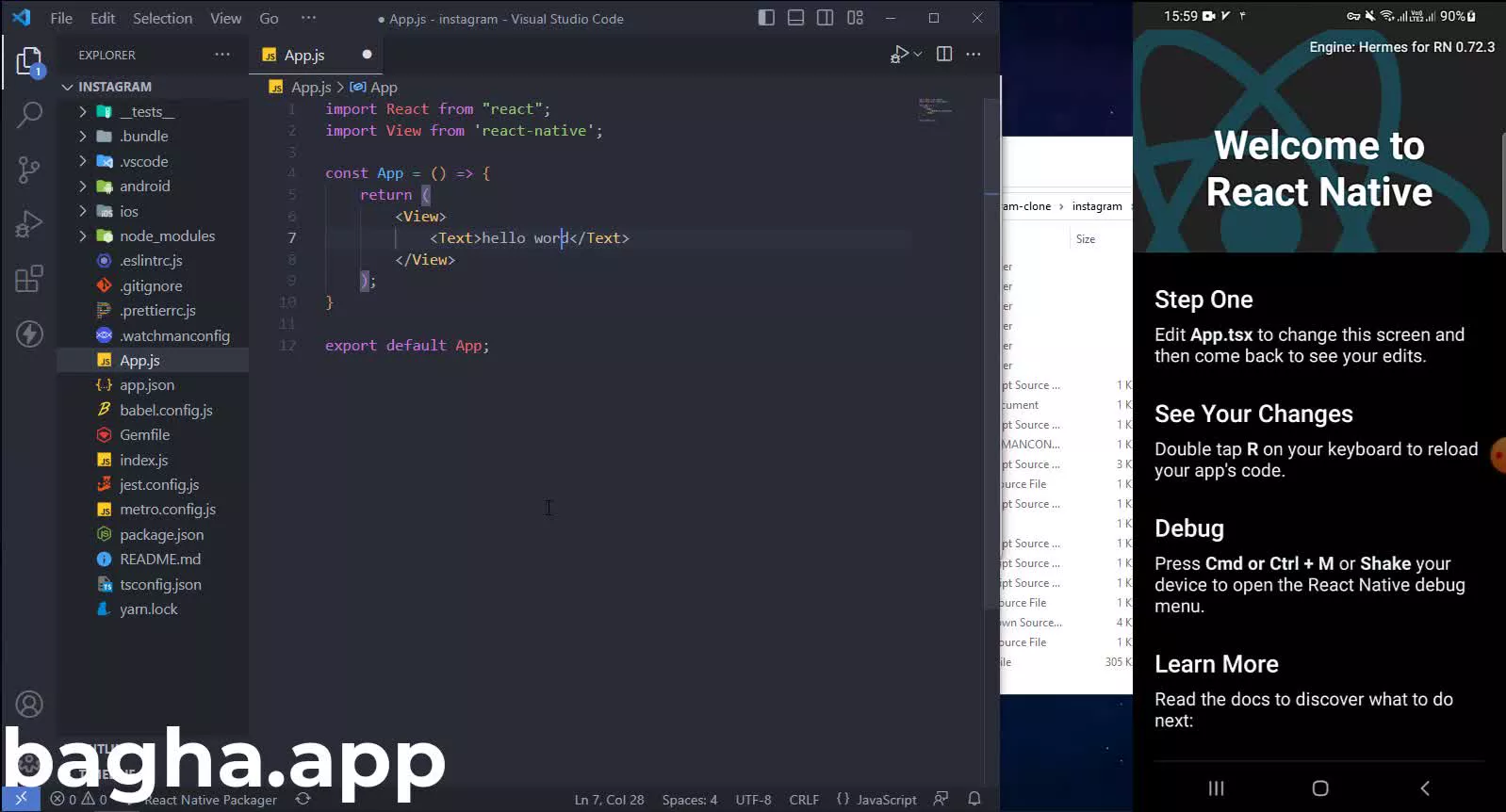Expand the .vscode folder
Screen dimensions: 1506x812
click(153, 161)
